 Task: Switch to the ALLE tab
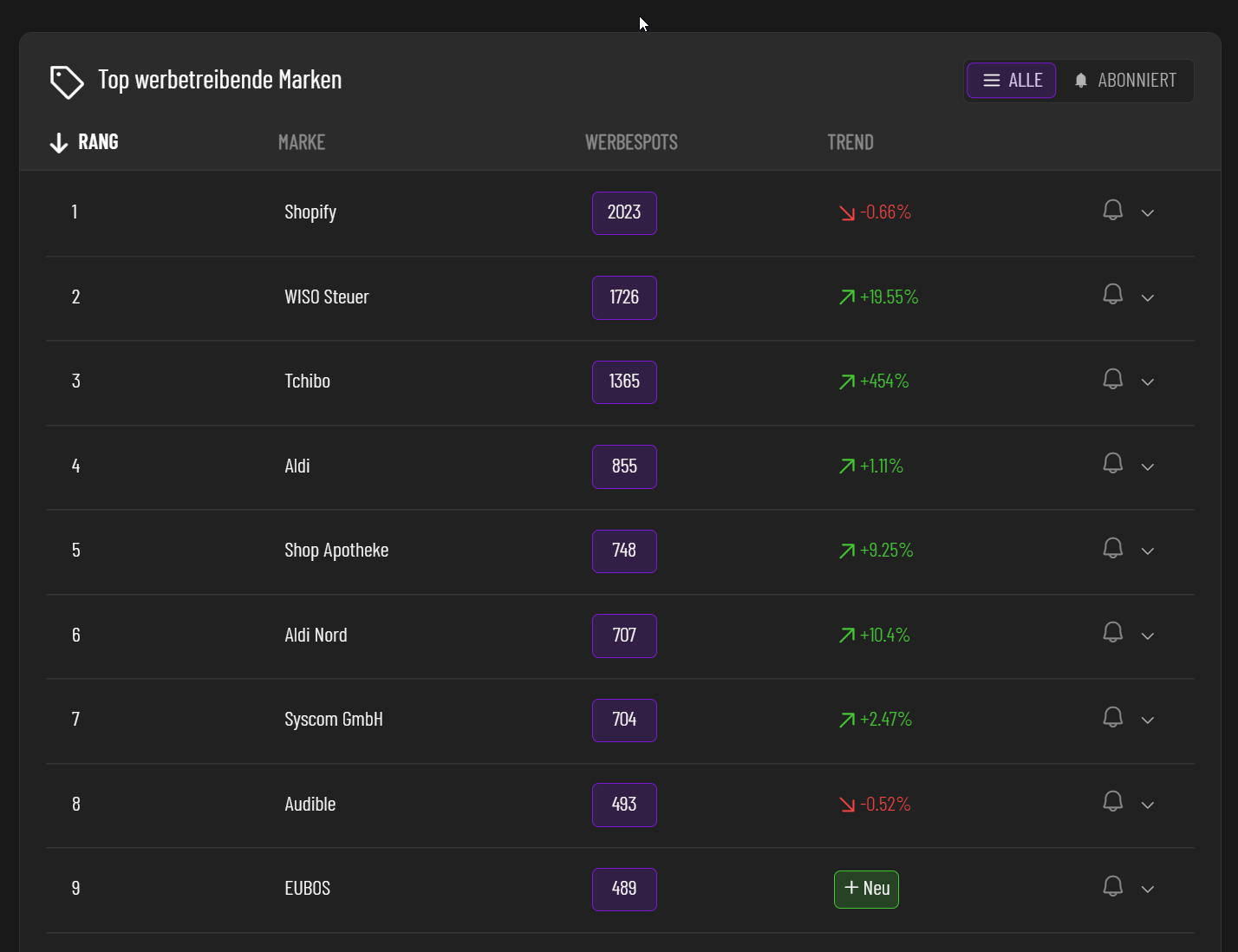pos(1012,81)
